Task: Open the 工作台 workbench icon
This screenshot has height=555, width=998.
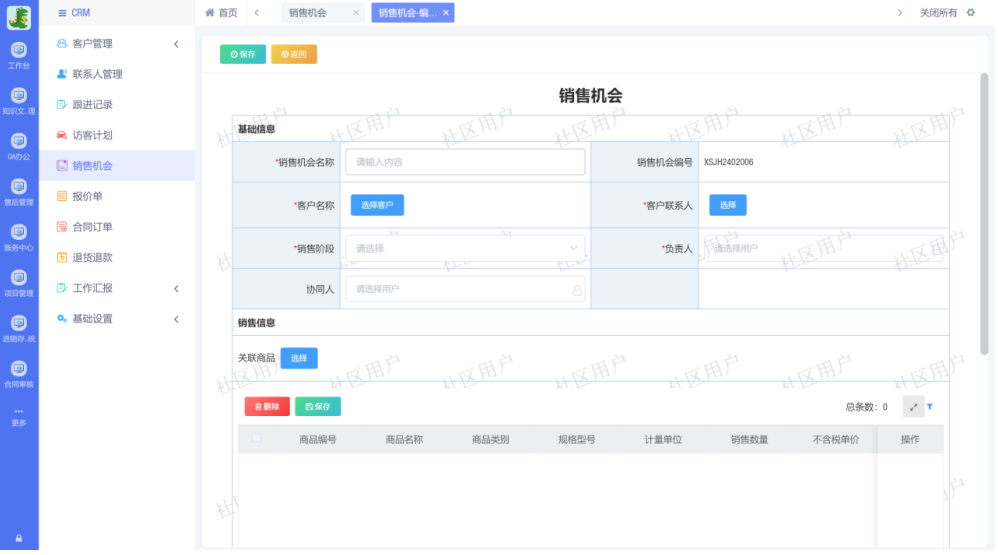Action: (18, 53)
